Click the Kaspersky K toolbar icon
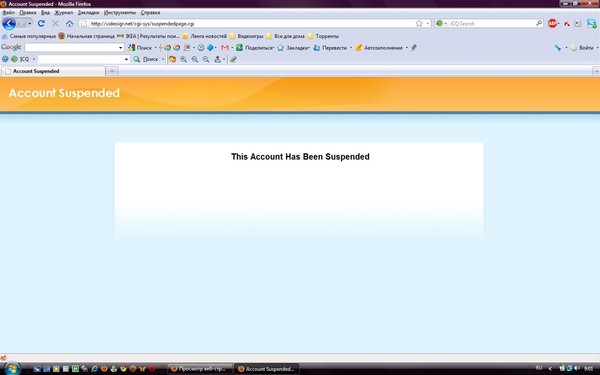 [567, 24]
